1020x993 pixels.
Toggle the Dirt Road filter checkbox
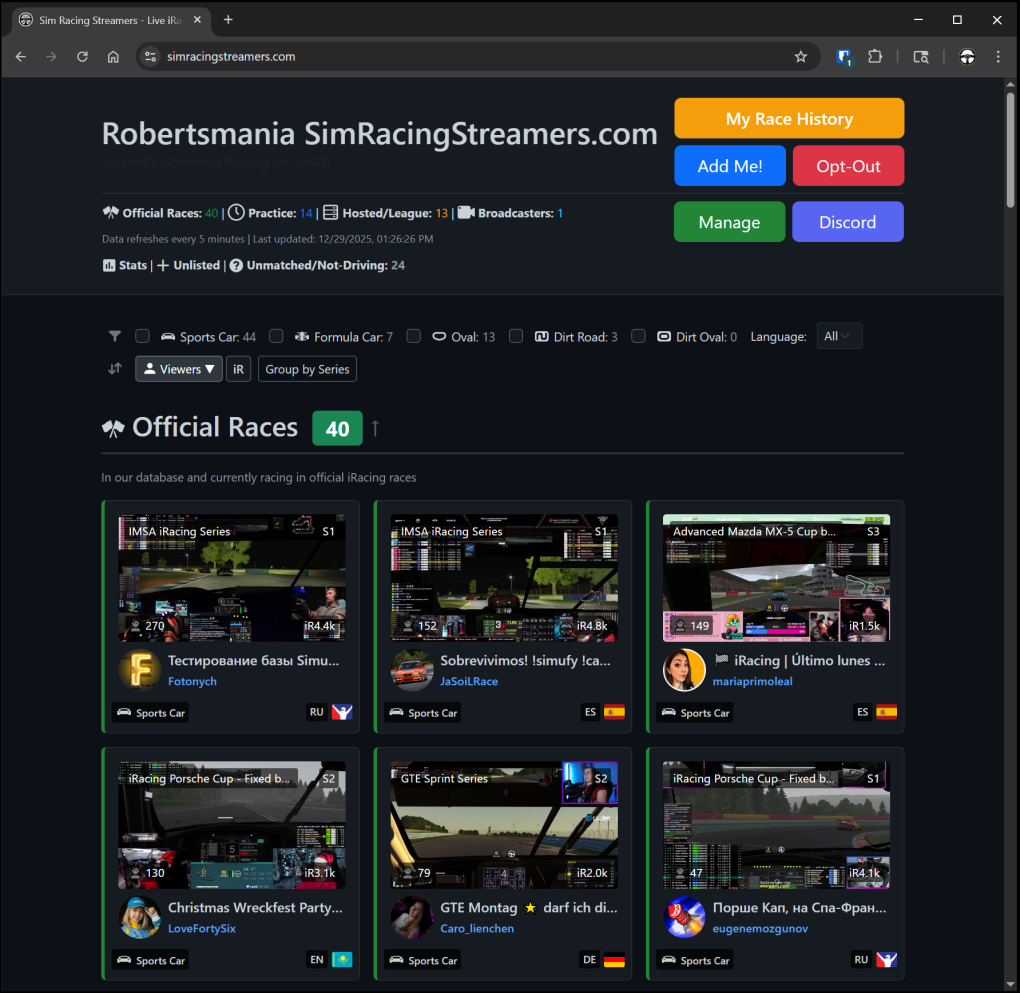coord(516,337)
